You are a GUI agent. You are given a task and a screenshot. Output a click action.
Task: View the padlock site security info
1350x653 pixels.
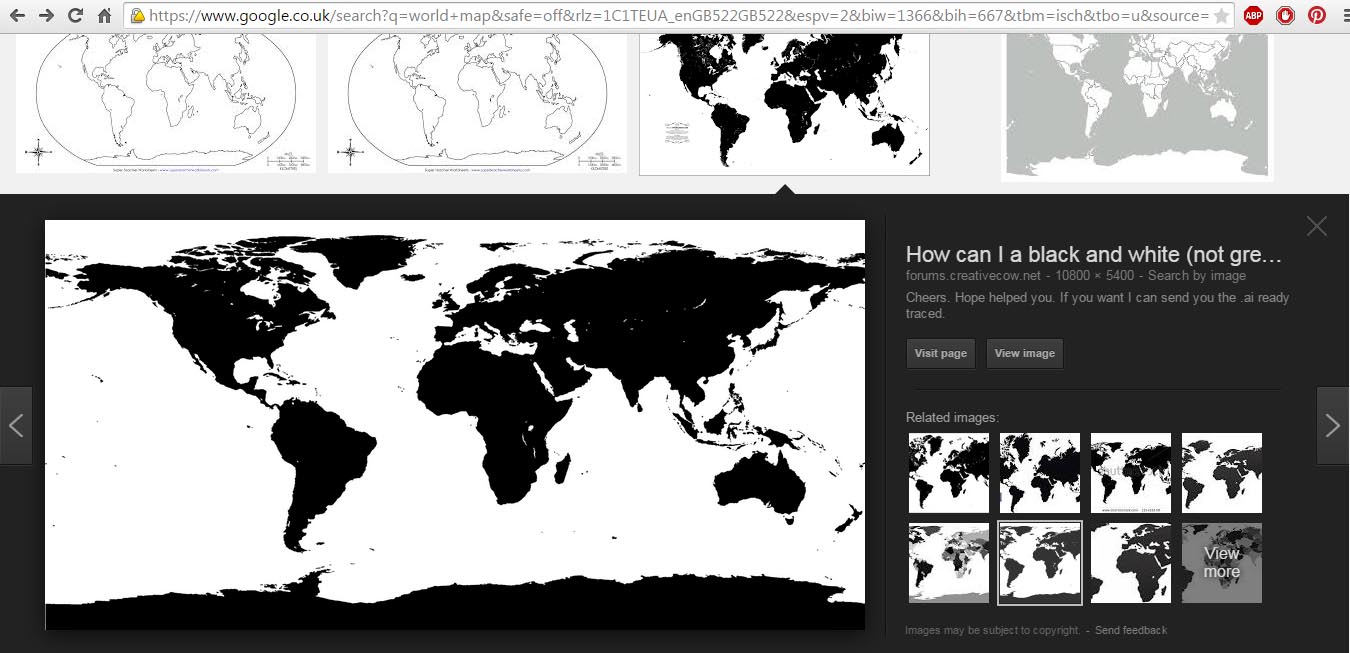point(138,16)
